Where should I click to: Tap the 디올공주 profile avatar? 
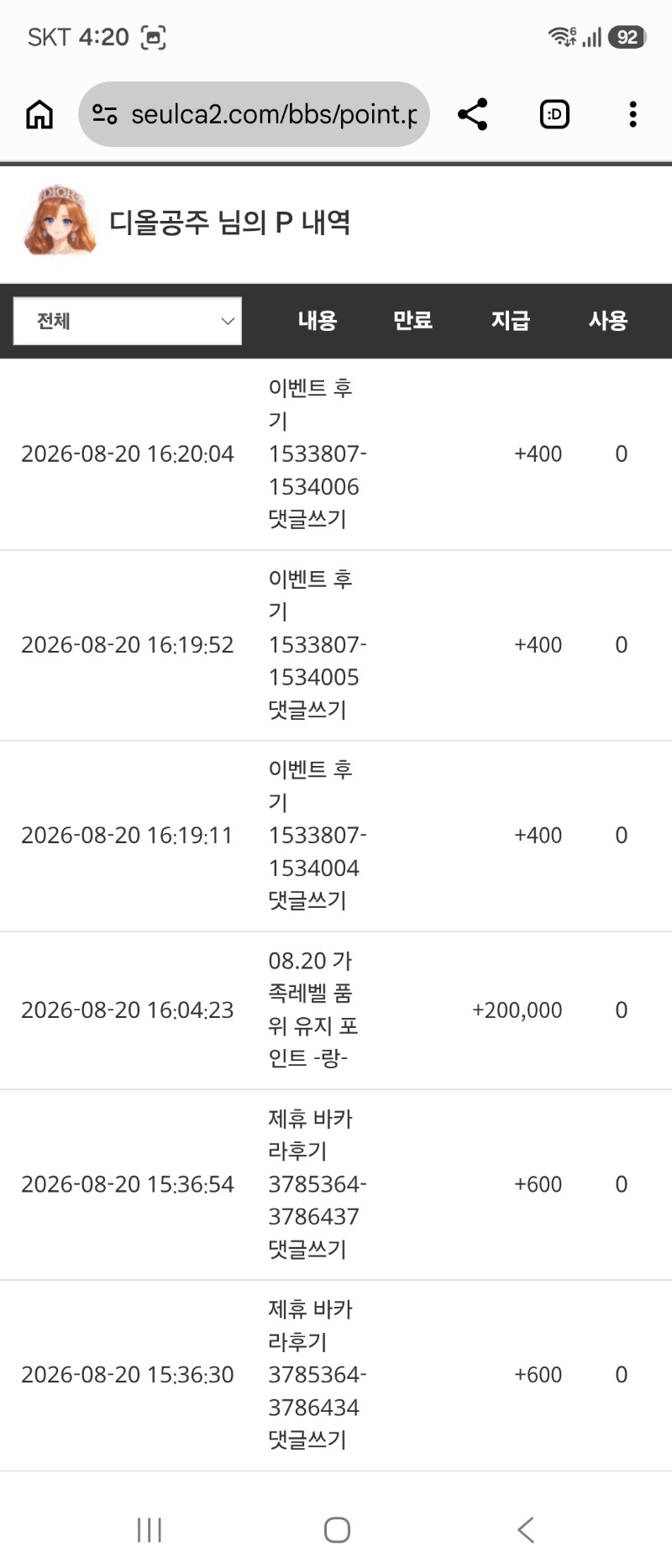tap(59, 221)
